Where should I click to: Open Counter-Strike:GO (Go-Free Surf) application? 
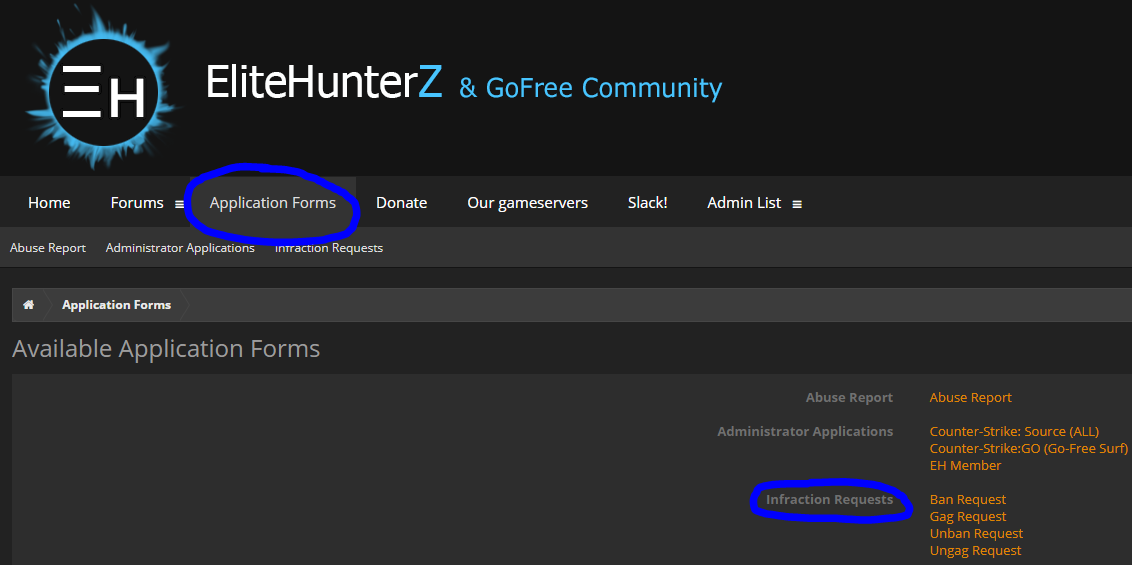pyautogui.click(x=1029, y=448)
